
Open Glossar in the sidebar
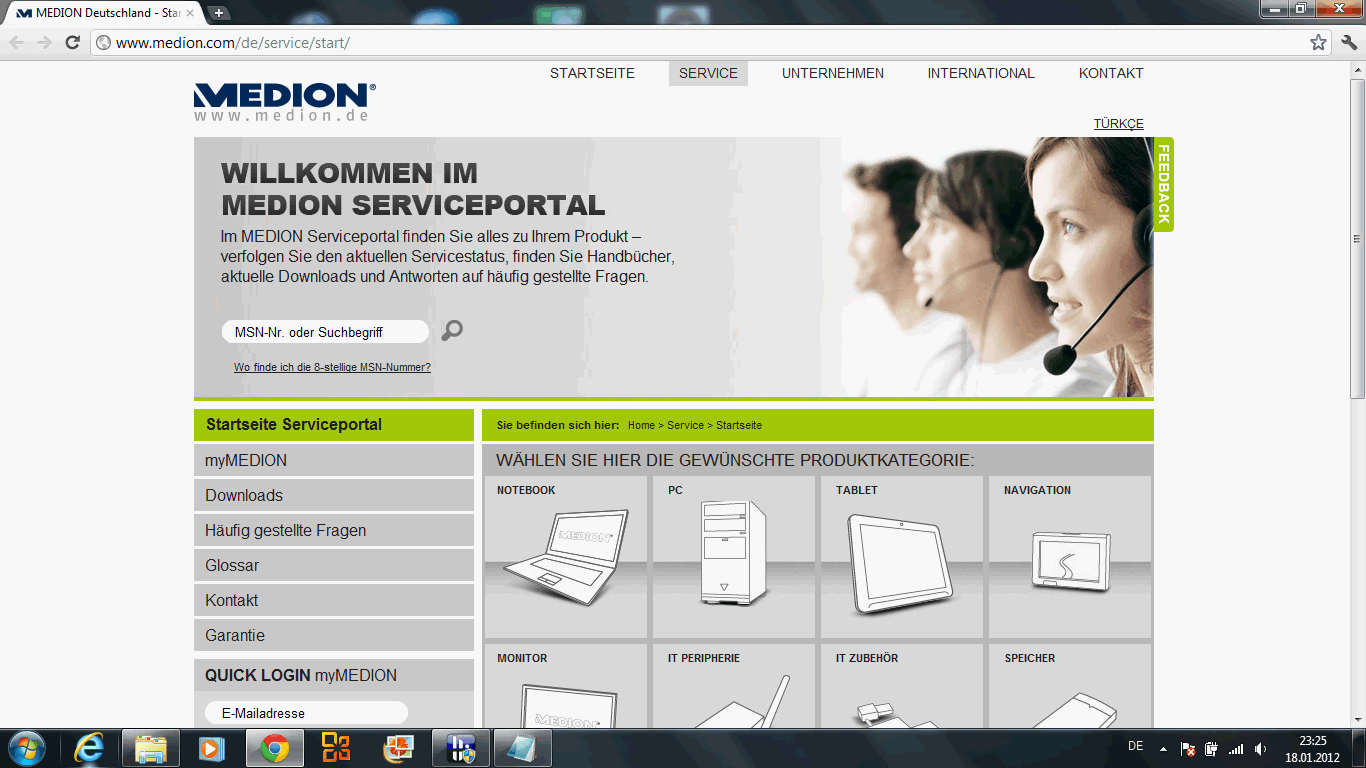[x=334, y=566]
